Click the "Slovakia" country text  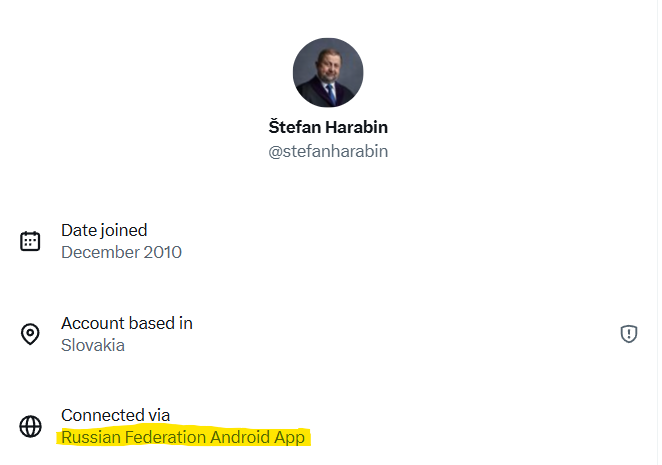[x=93, y=345]
